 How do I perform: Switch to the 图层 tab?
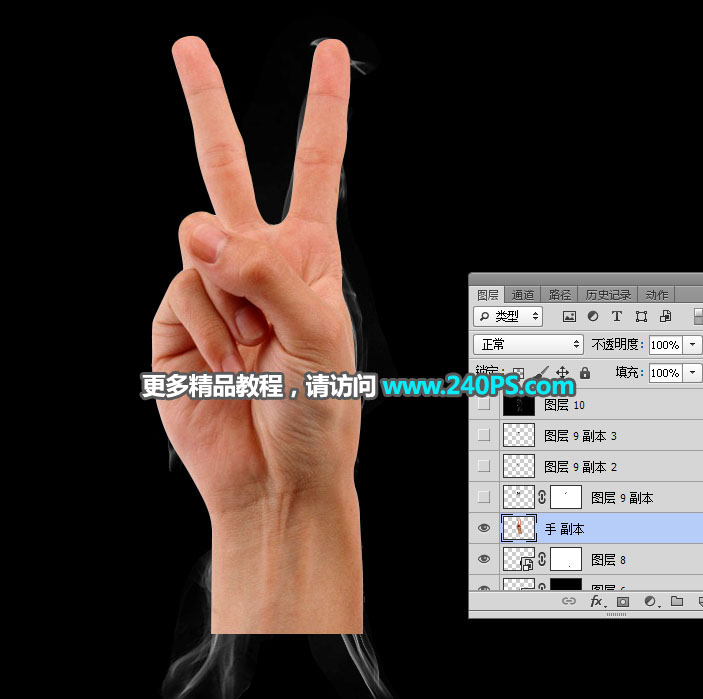click(487, 295)
